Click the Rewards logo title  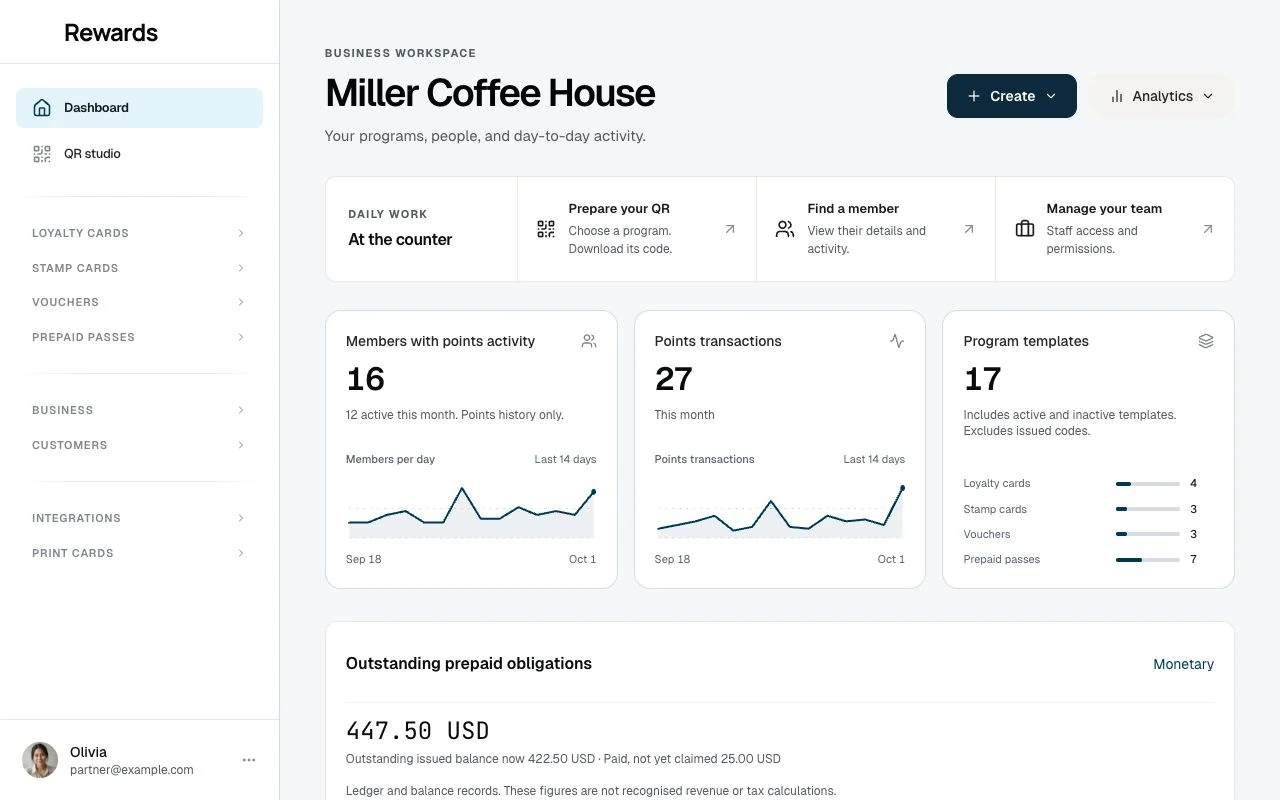click(111, 32)
